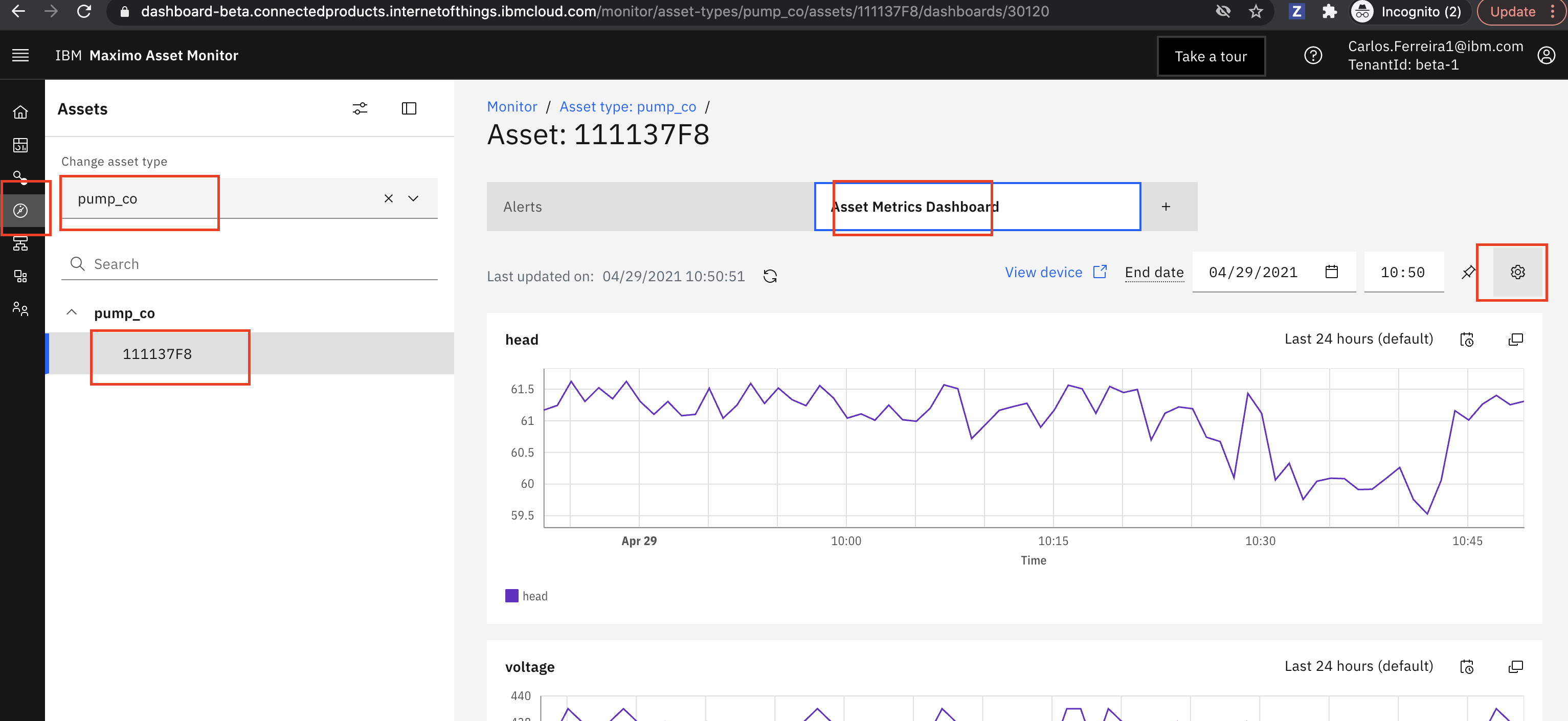The height and width of the screenshot is (721, 1568).
Task: Select the Asset Metrics Dashboard tab
Action: 977,207
